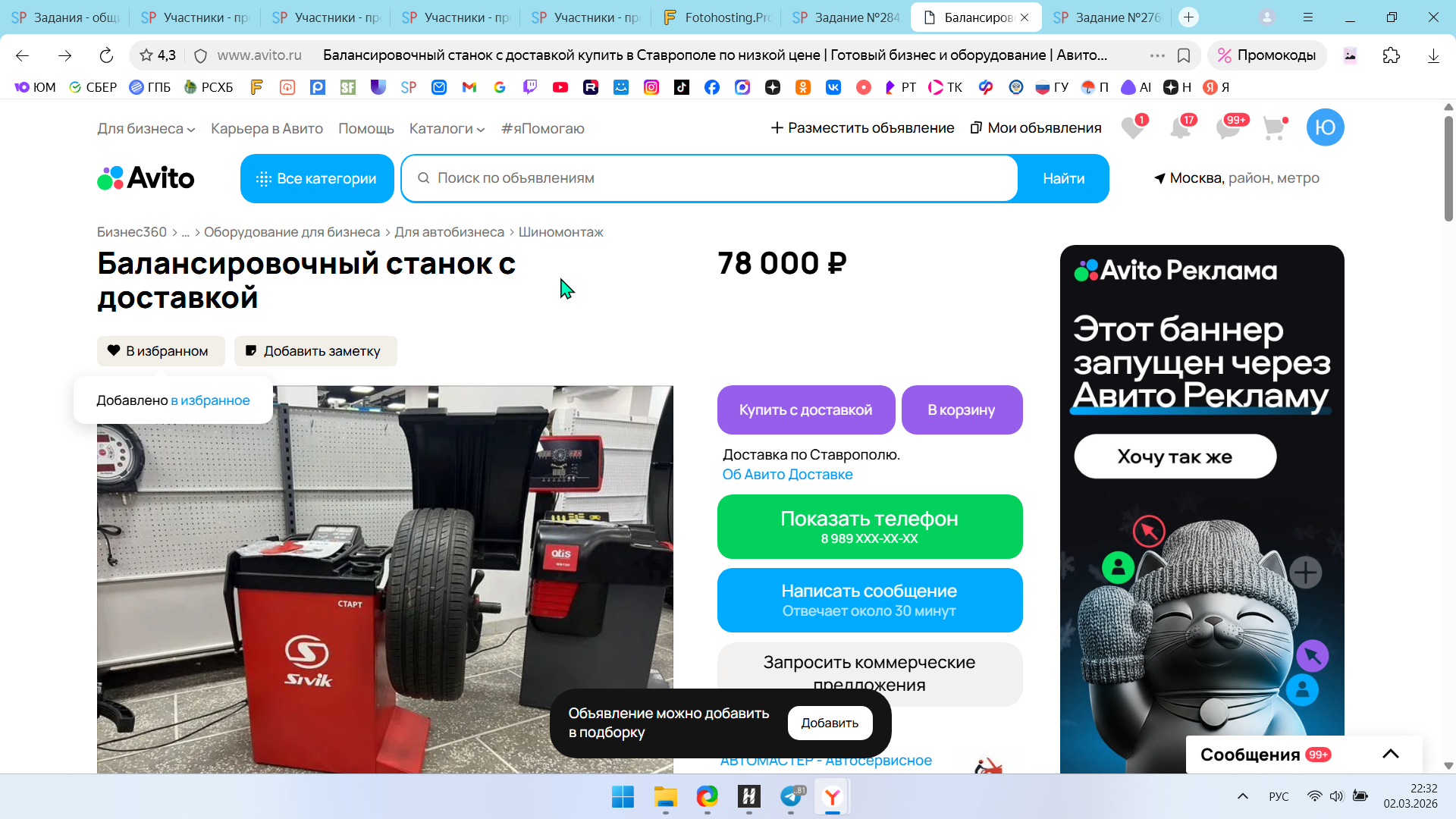Open shopping cart icon
This screenshot has width=1456, height=819.
pyautogui.click(x=1275, y=128)
